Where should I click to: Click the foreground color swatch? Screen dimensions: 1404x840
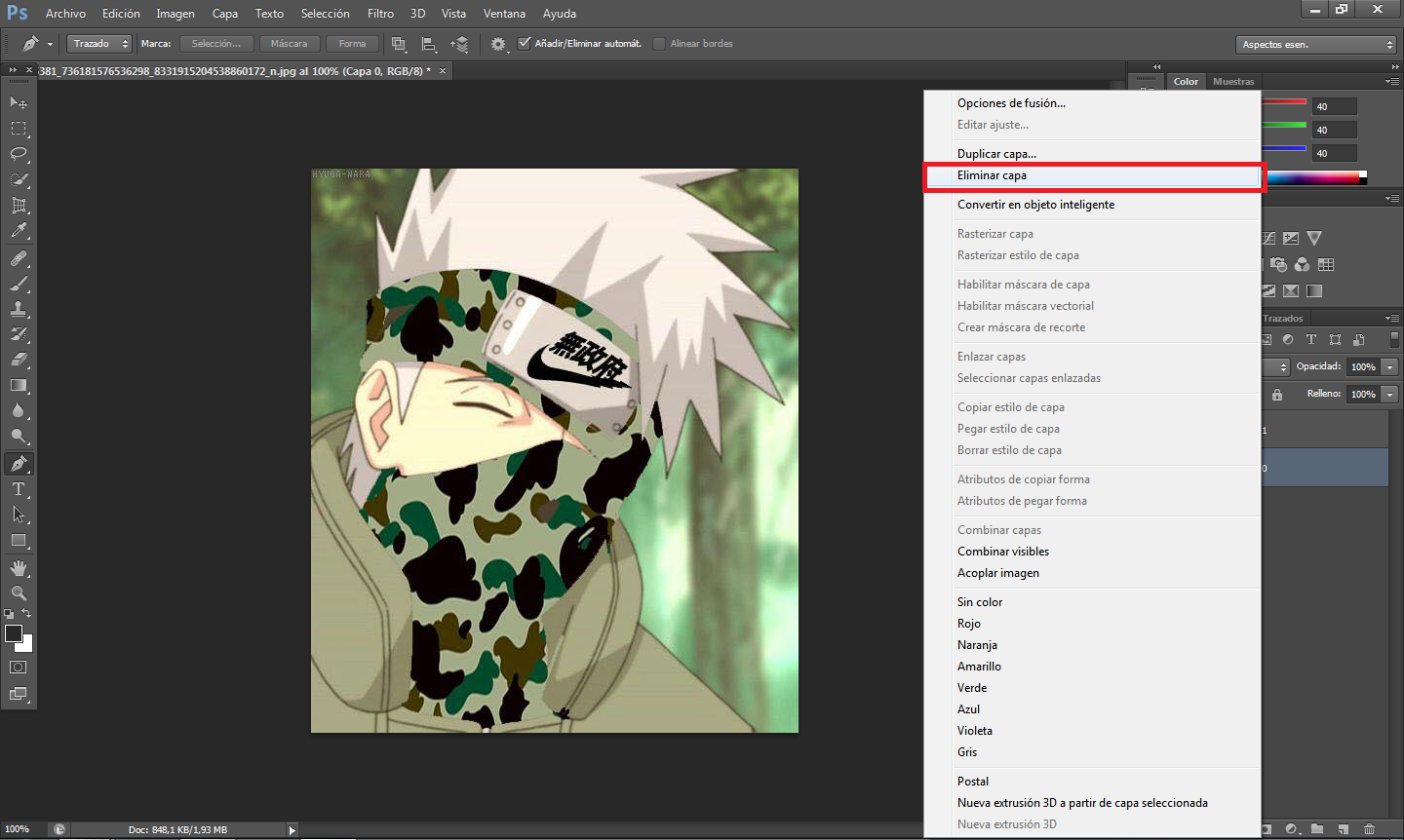click(13, 633)
